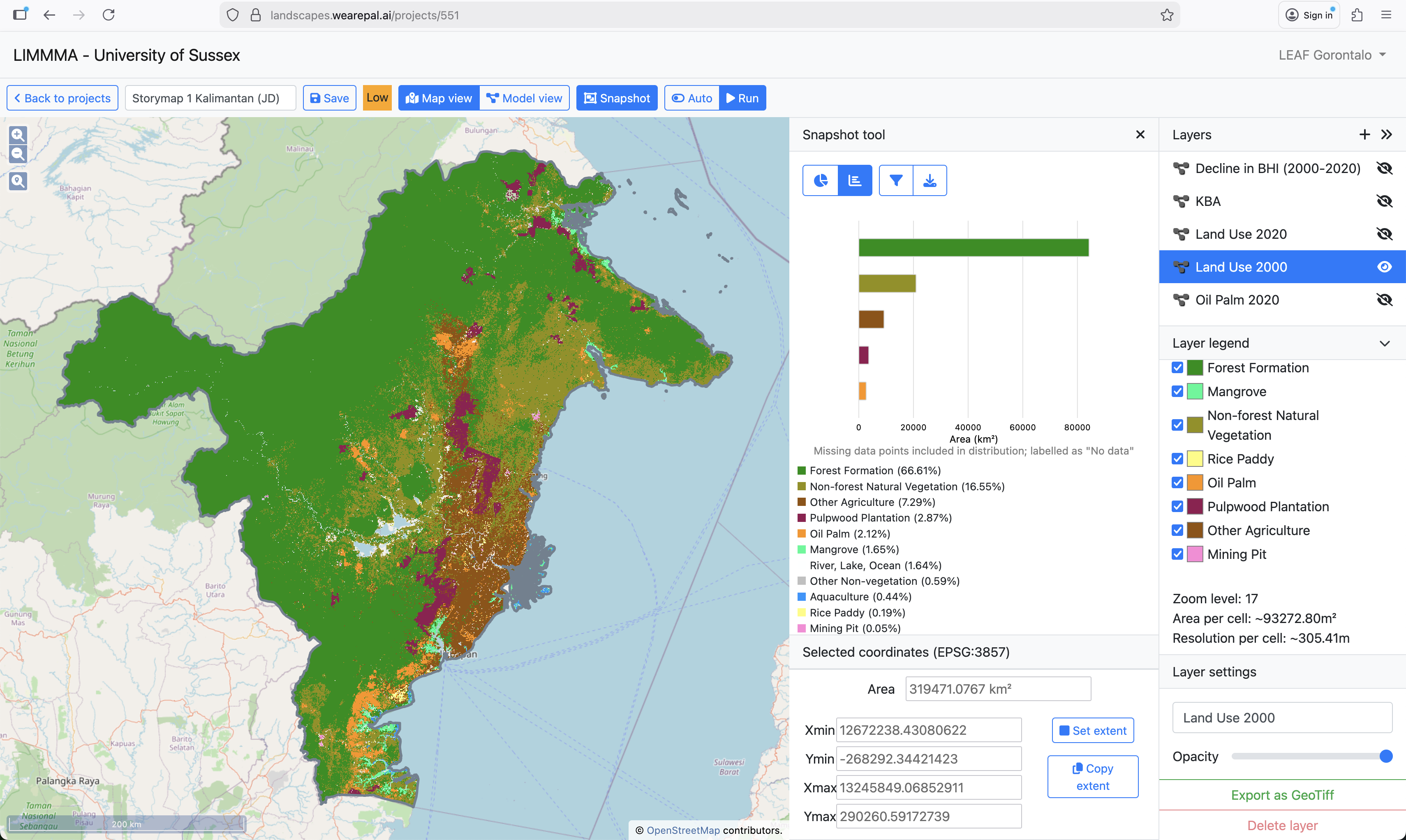
Task: Select the bar chart view icon
Action: point(854,180)
